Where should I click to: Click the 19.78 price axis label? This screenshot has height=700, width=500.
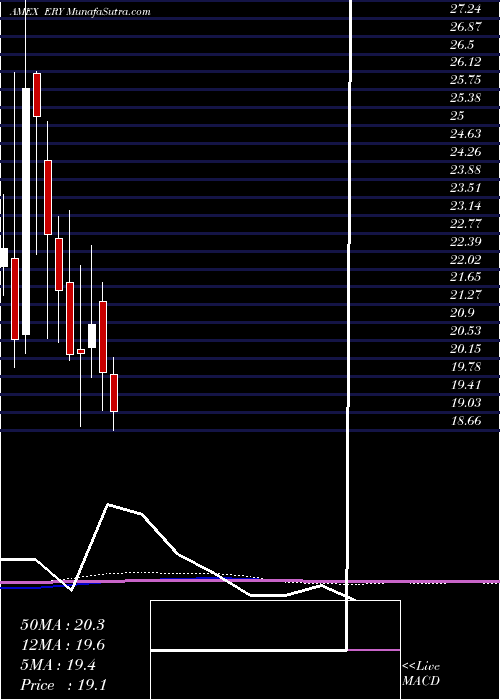click(x=466, y=367)
